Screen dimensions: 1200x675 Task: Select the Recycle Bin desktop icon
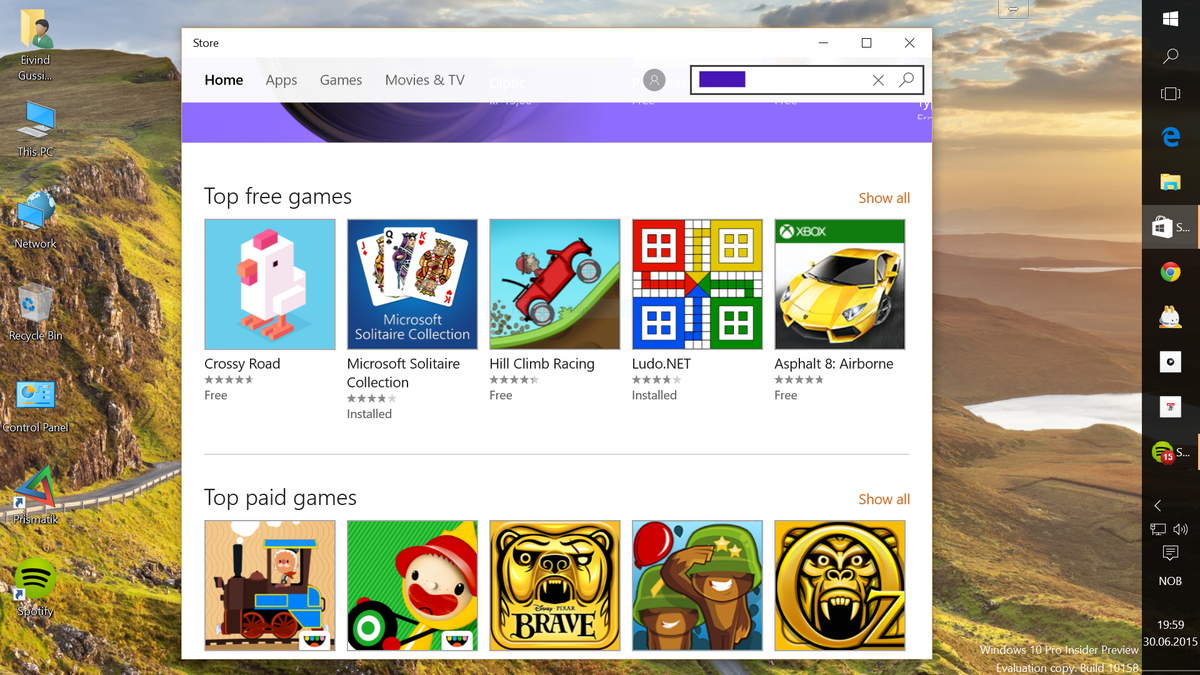click(x=35, y=314)
